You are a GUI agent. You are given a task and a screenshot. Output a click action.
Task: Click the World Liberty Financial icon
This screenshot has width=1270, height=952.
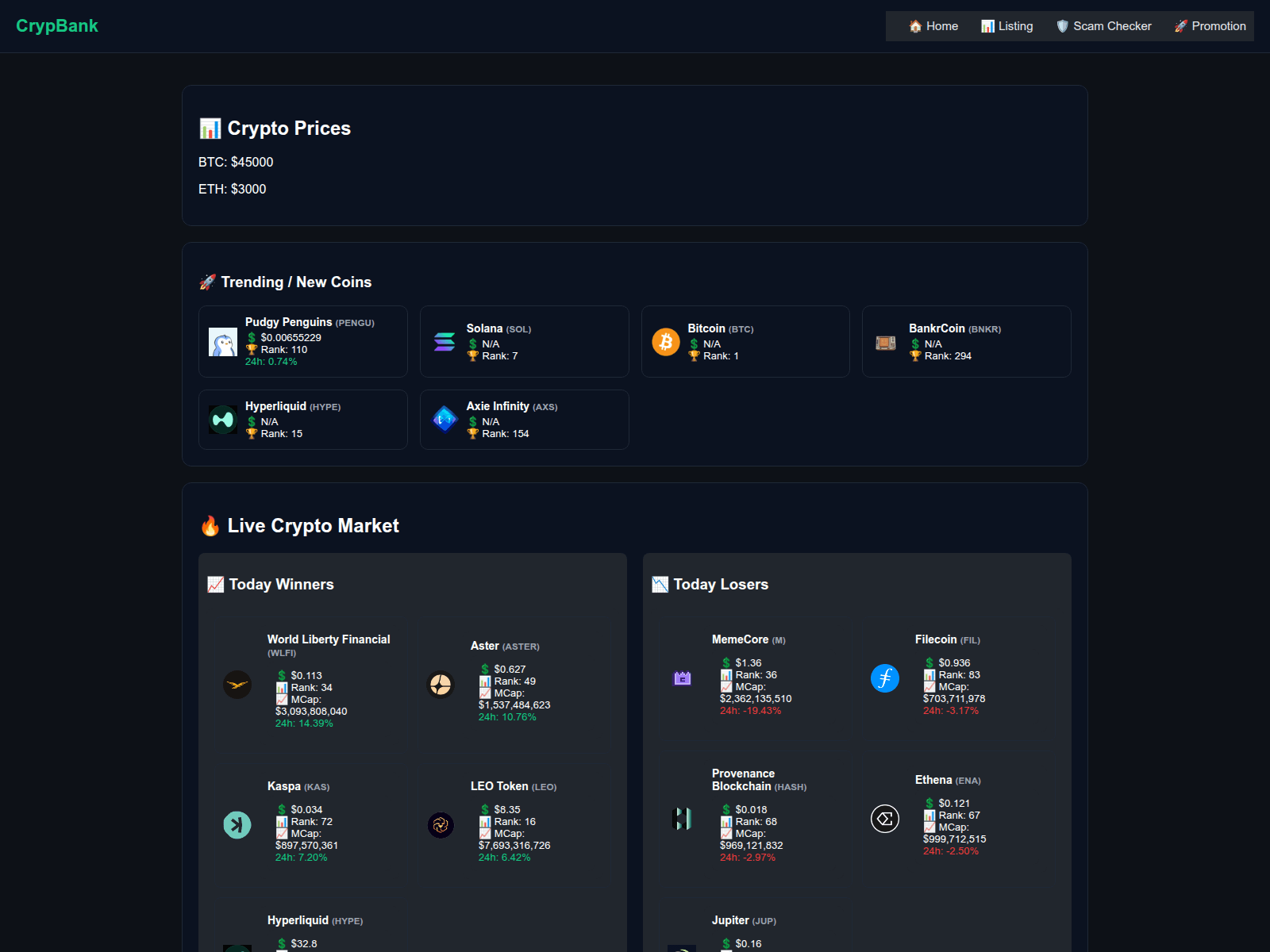click(x=237, y=684)
